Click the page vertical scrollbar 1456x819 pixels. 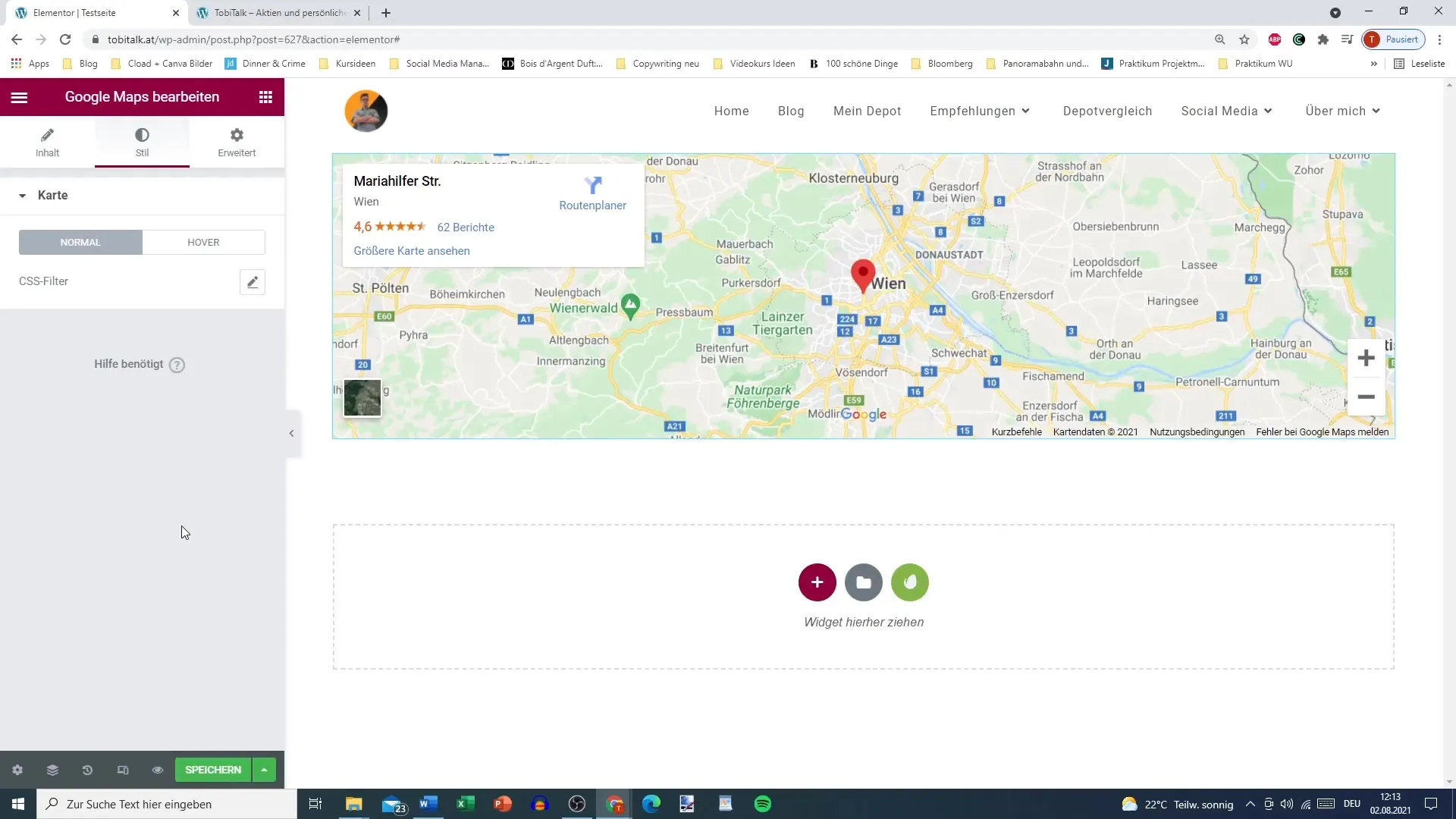1449,432
